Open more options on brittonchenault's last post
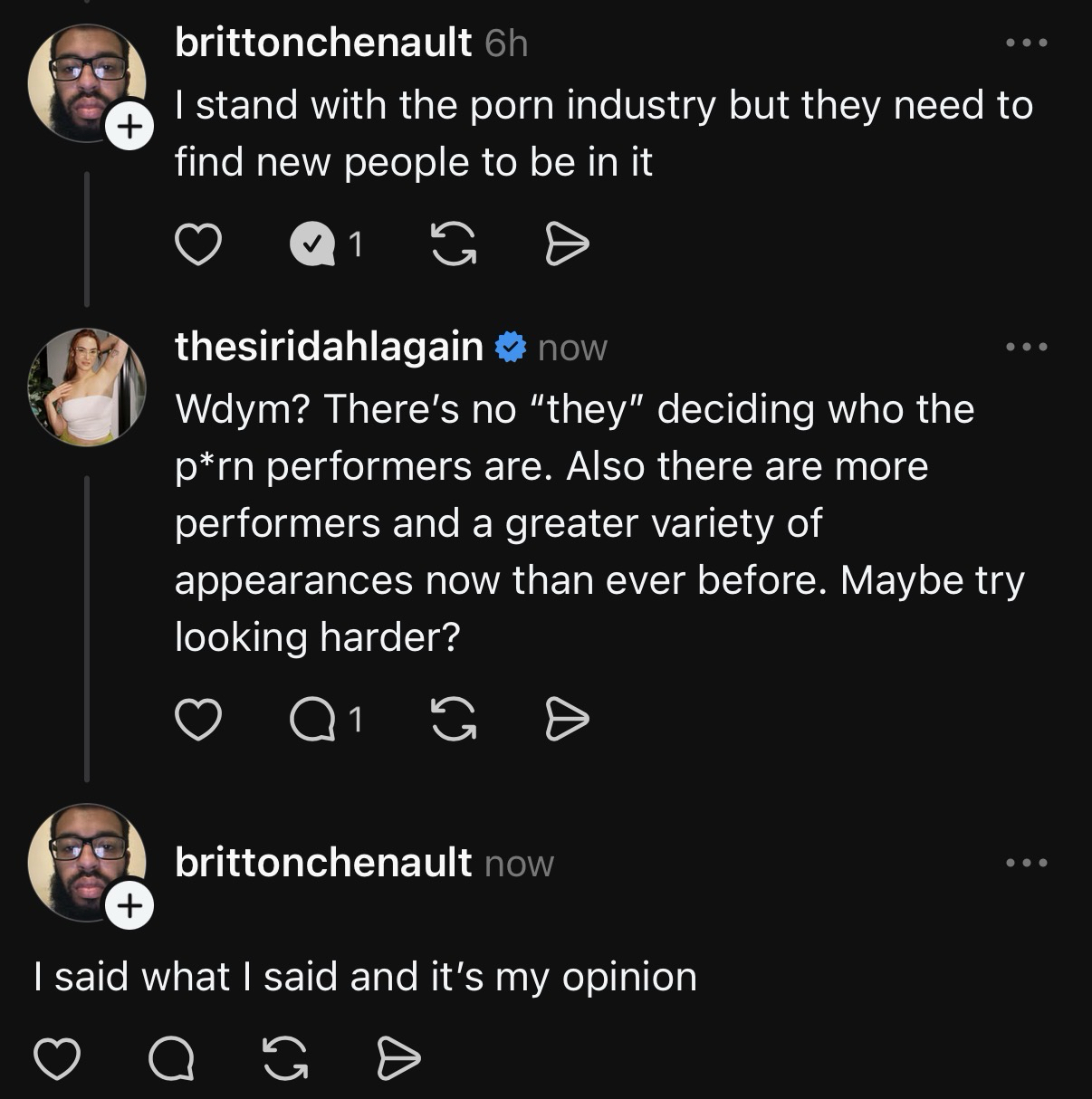The height and width of the screenshot is (1099, 1092). coord(1027,863)
